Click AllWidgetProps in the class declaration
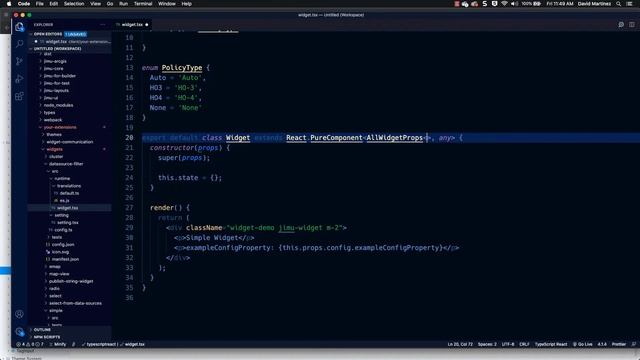 click(395, 138)
